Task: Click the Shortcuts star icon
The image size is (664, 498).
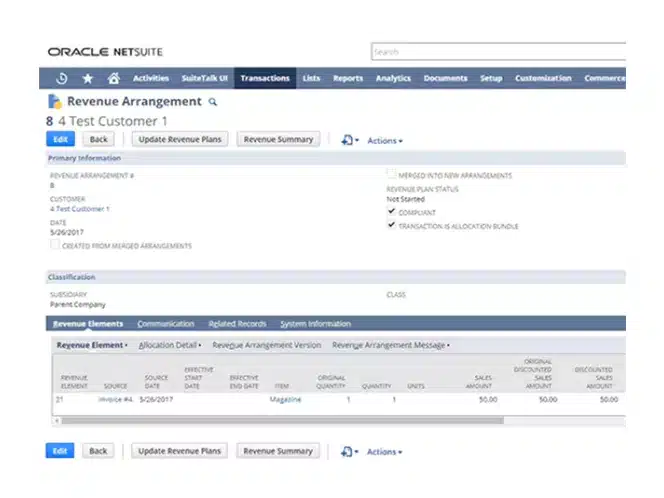Action: pos(88,78)
